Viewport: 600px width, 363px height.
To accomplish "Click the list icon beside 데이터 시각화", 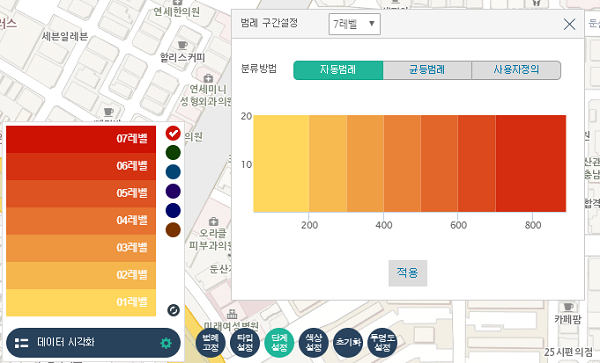I will (21, 343).
